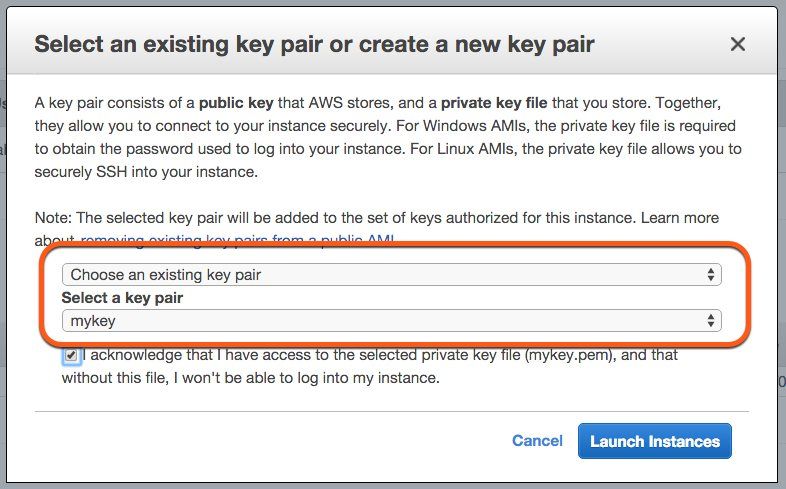Close the key pair dialog with X
Screen dimensions: 786x489
[x=738, y=44]
